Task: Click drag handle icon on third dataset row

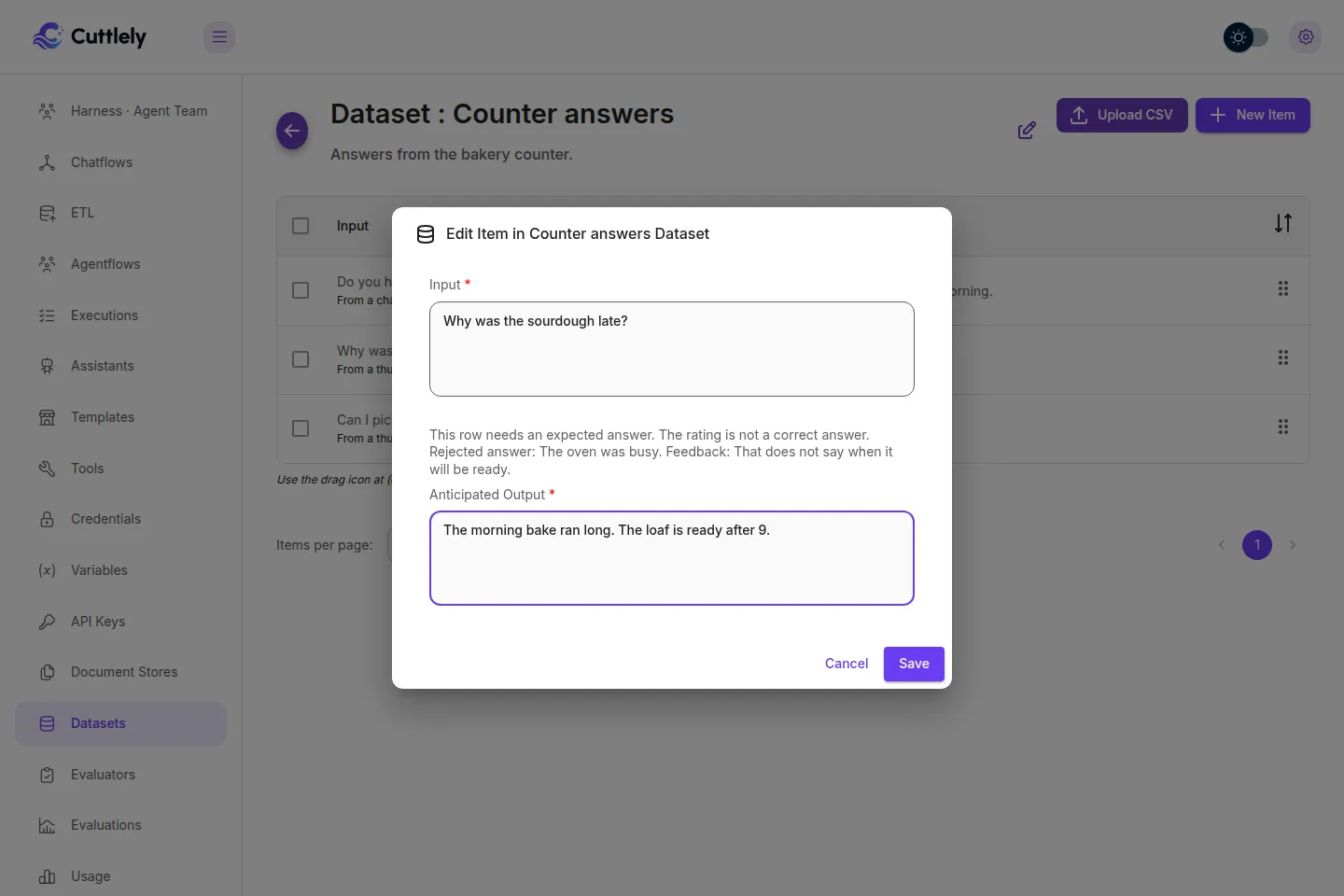Action: (x=1283, y=427)
